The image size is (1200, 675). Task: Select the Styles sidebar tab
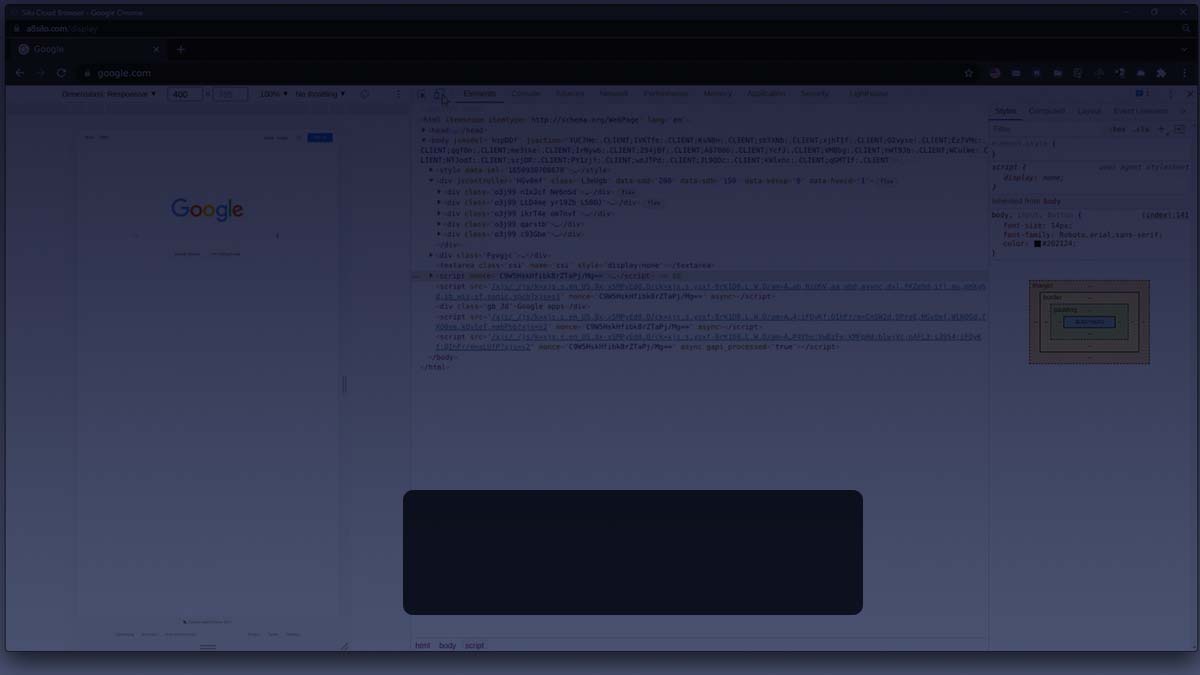pyautogui.click(x=1006, y=111)
